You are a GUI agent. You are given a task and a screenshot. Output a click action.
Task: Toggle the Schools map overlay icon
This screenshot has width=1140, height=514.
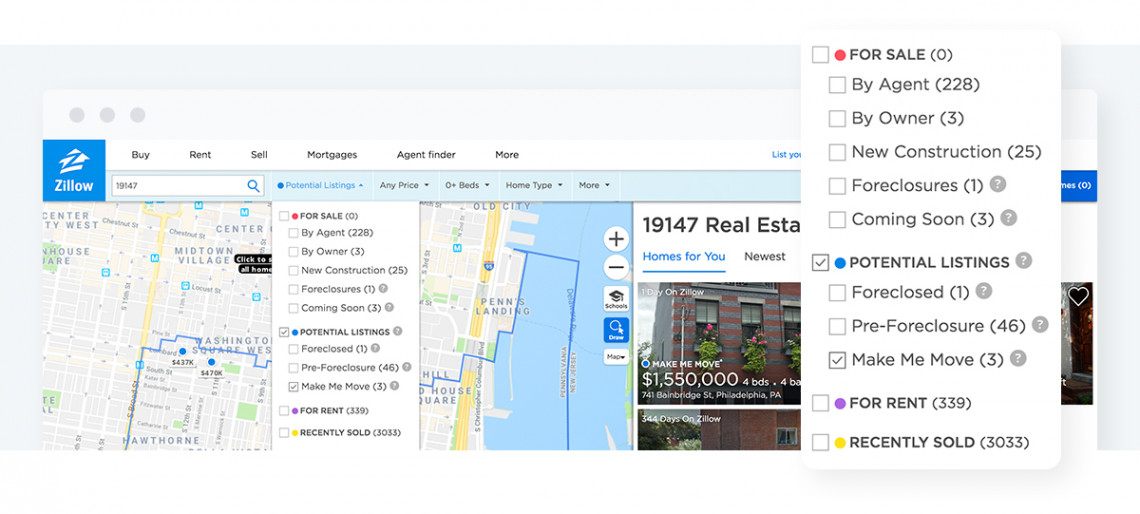point(616,298)
